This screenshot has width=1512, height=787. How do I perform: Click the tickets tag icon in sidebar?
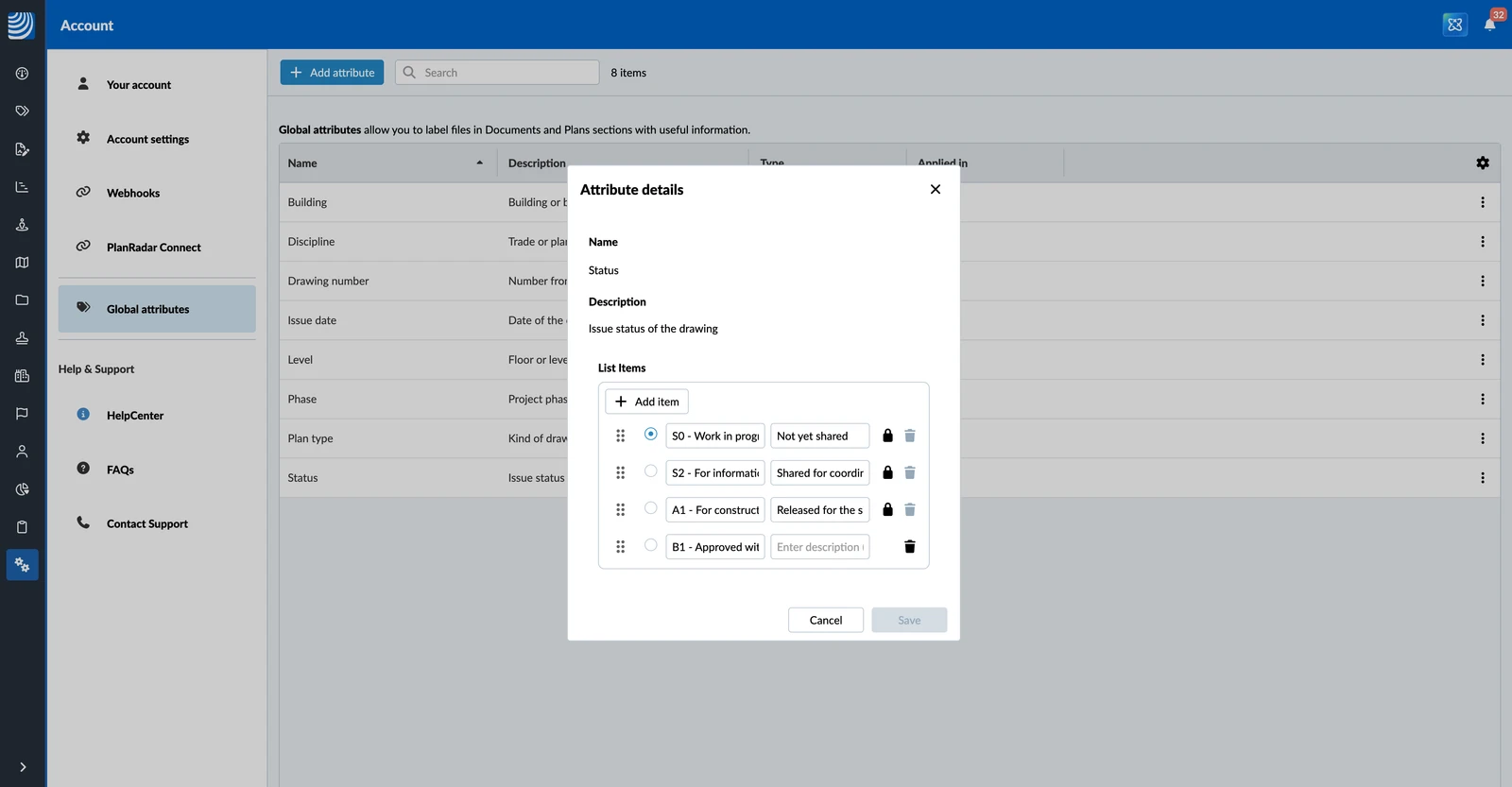coord(22,111)
